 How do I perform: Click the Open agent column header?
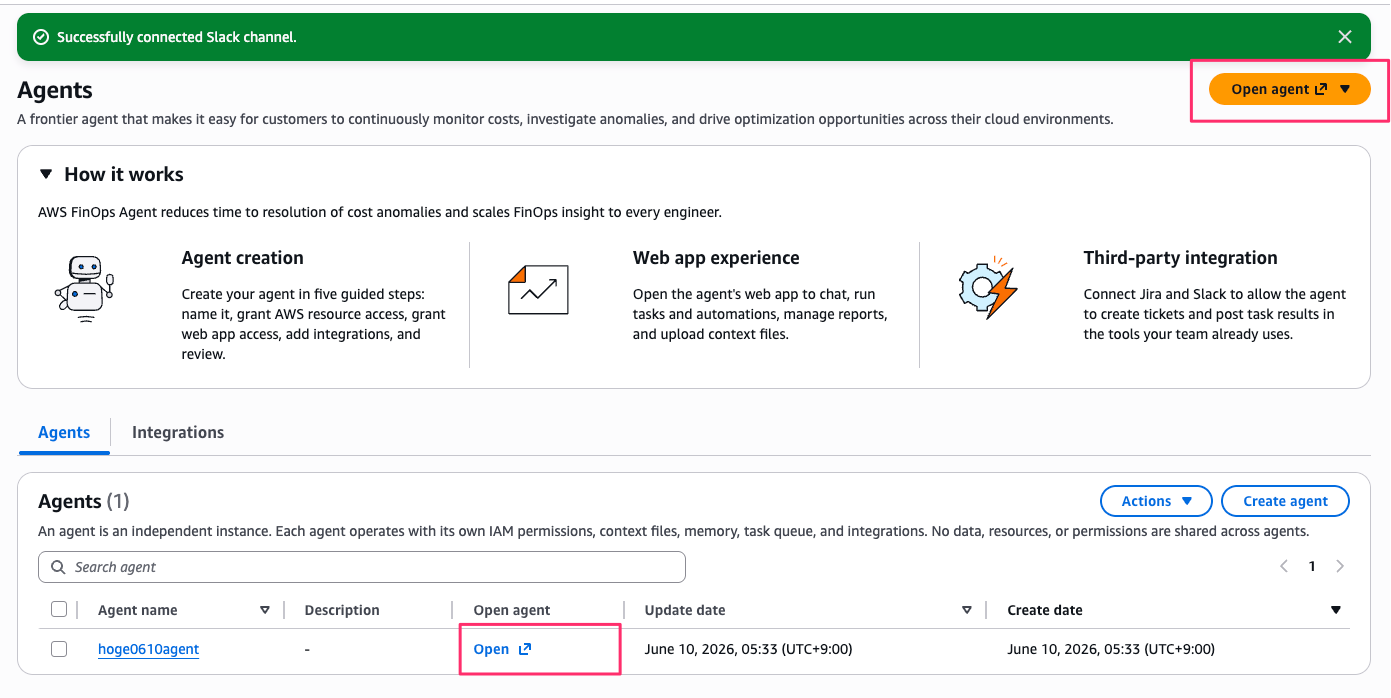pos(512,610)
